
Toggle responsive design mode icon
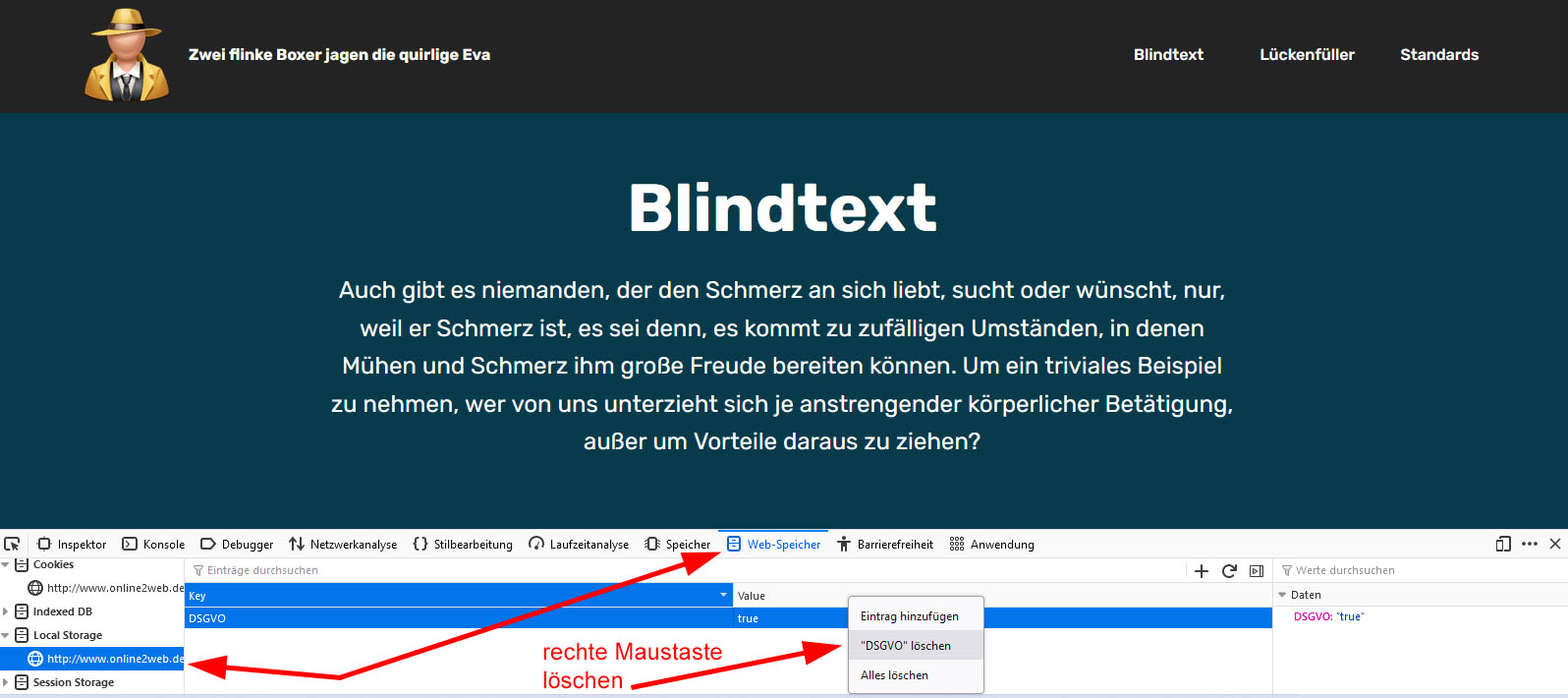pos(1502,544)
